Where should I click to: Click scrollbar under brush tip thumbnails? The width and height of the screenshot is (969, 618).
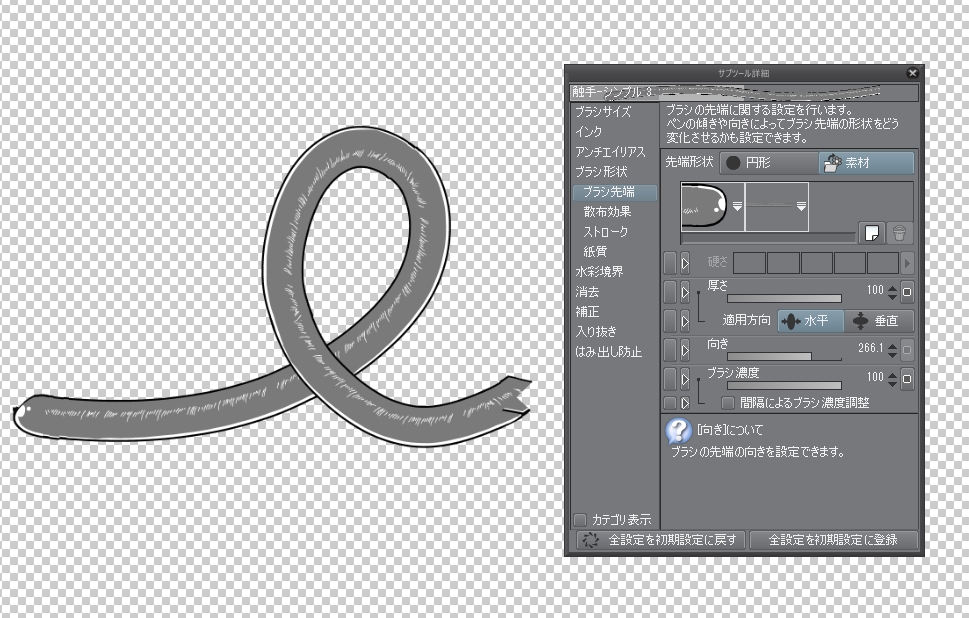click(768, 238)
